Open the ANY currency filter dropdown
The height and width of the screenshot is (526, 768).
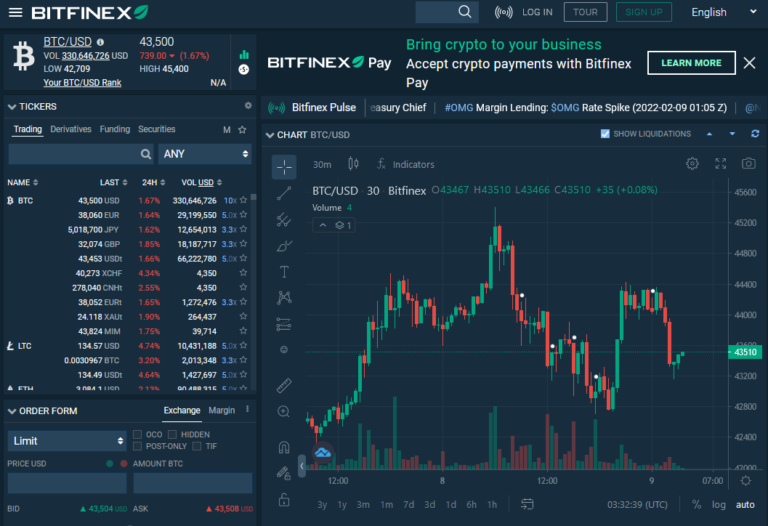click(205, 154)
